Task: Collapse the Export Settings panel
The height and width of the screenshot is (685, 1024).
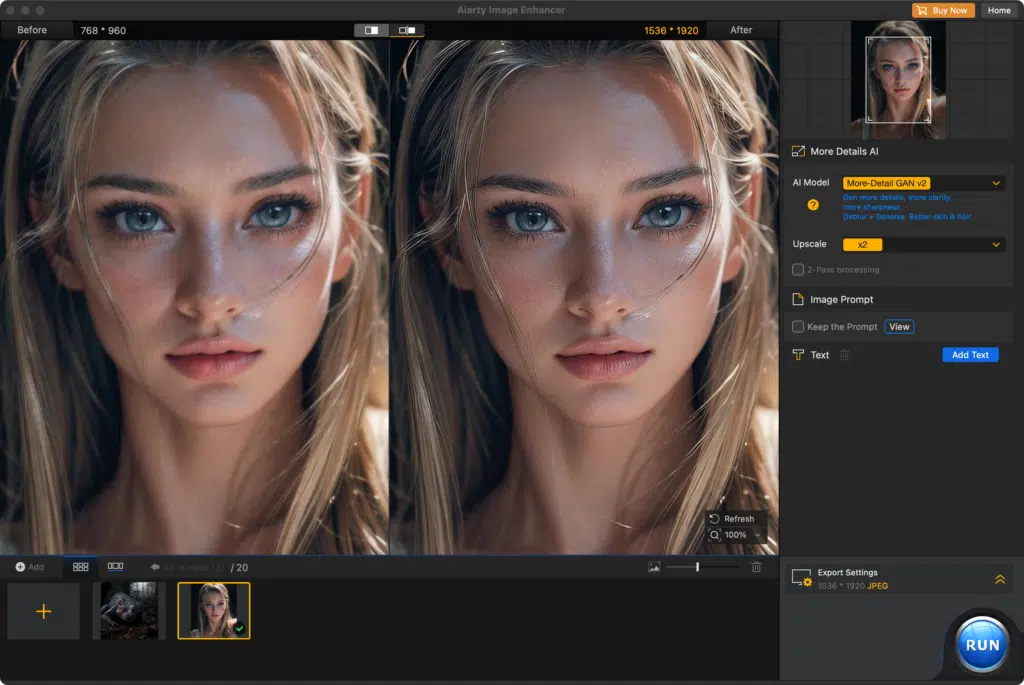Action: pos(999,578)
